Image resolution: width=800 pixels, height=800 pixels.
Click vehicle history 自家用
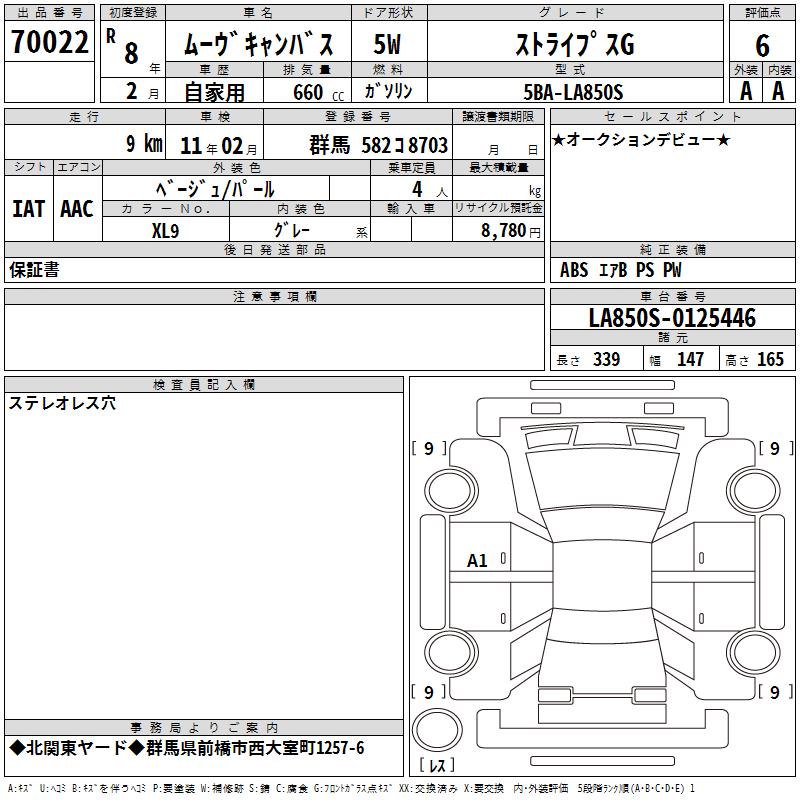214,92
